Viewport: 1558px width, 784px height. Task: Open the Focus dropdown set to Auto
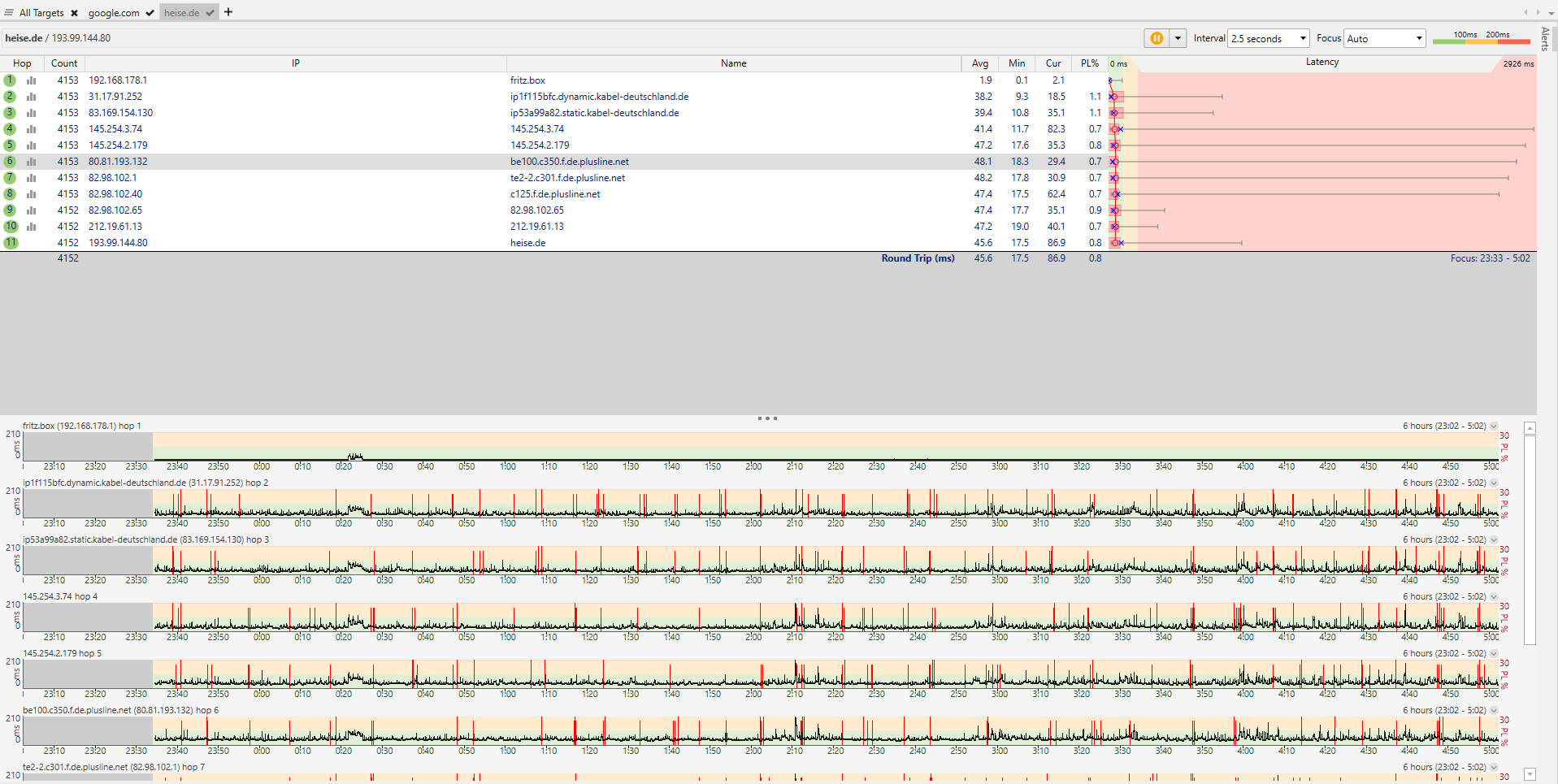(1384, 38)
